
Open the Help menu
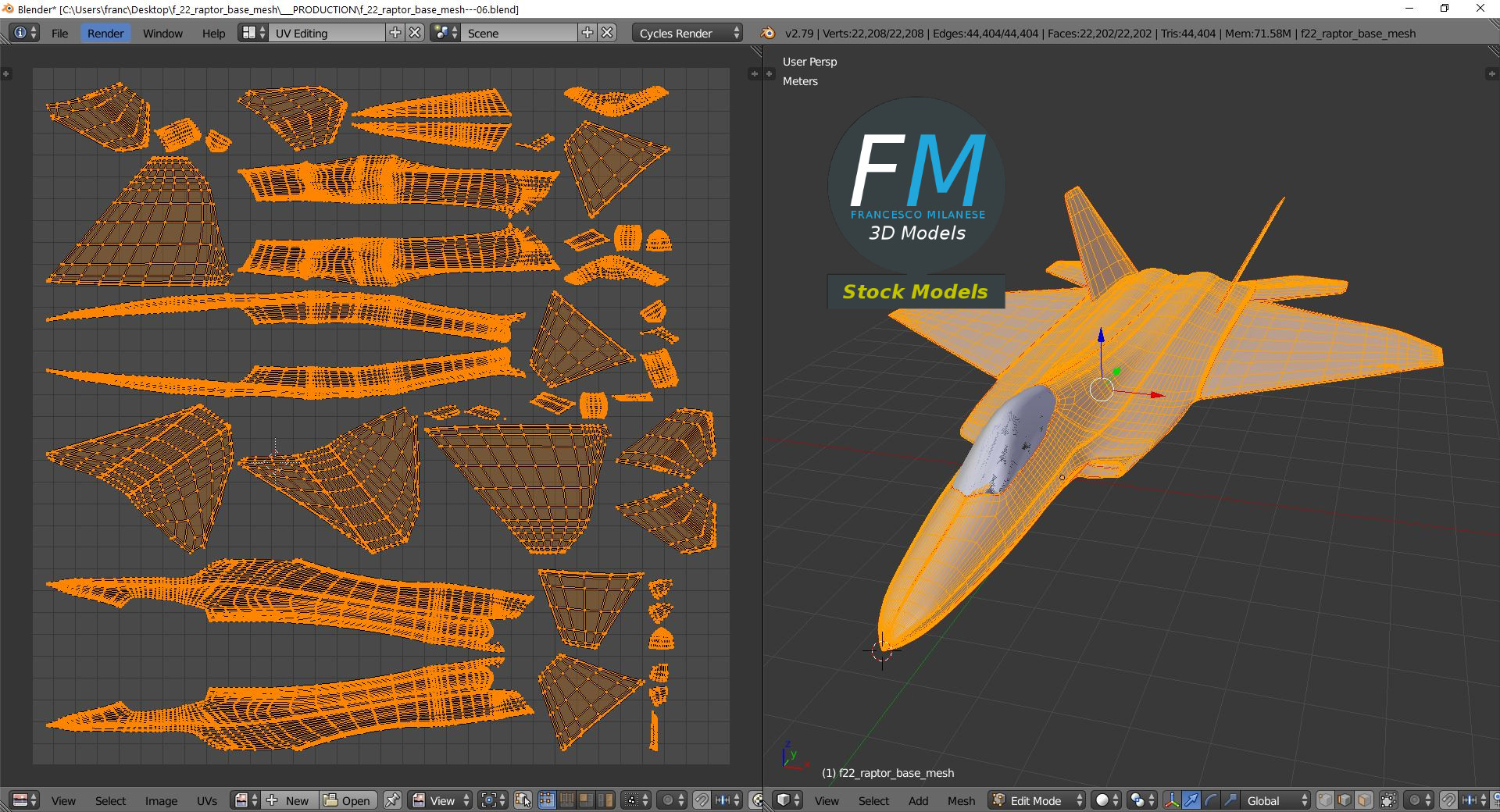213,33
